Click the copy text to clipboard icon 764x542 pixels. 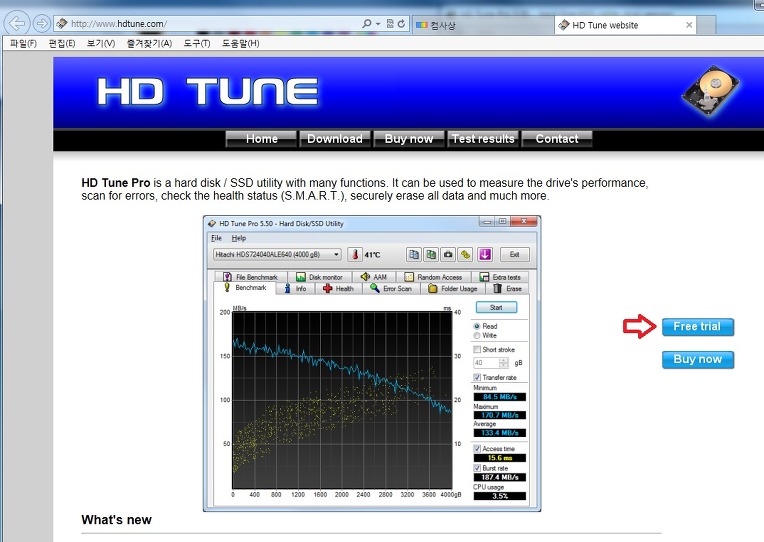(x=414, y=254)
